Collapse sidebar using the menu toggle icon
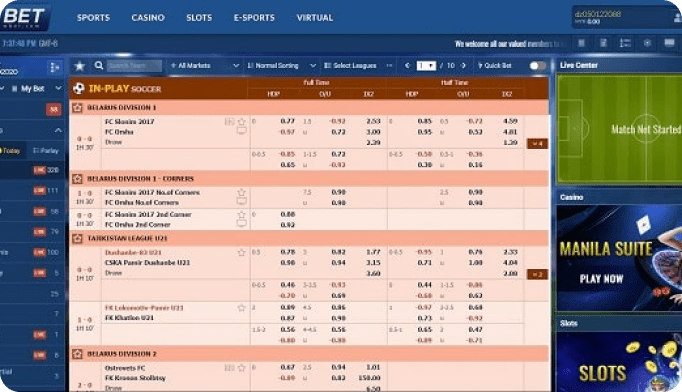This screenshot has width=682, height=392. (x=55, y=67)
